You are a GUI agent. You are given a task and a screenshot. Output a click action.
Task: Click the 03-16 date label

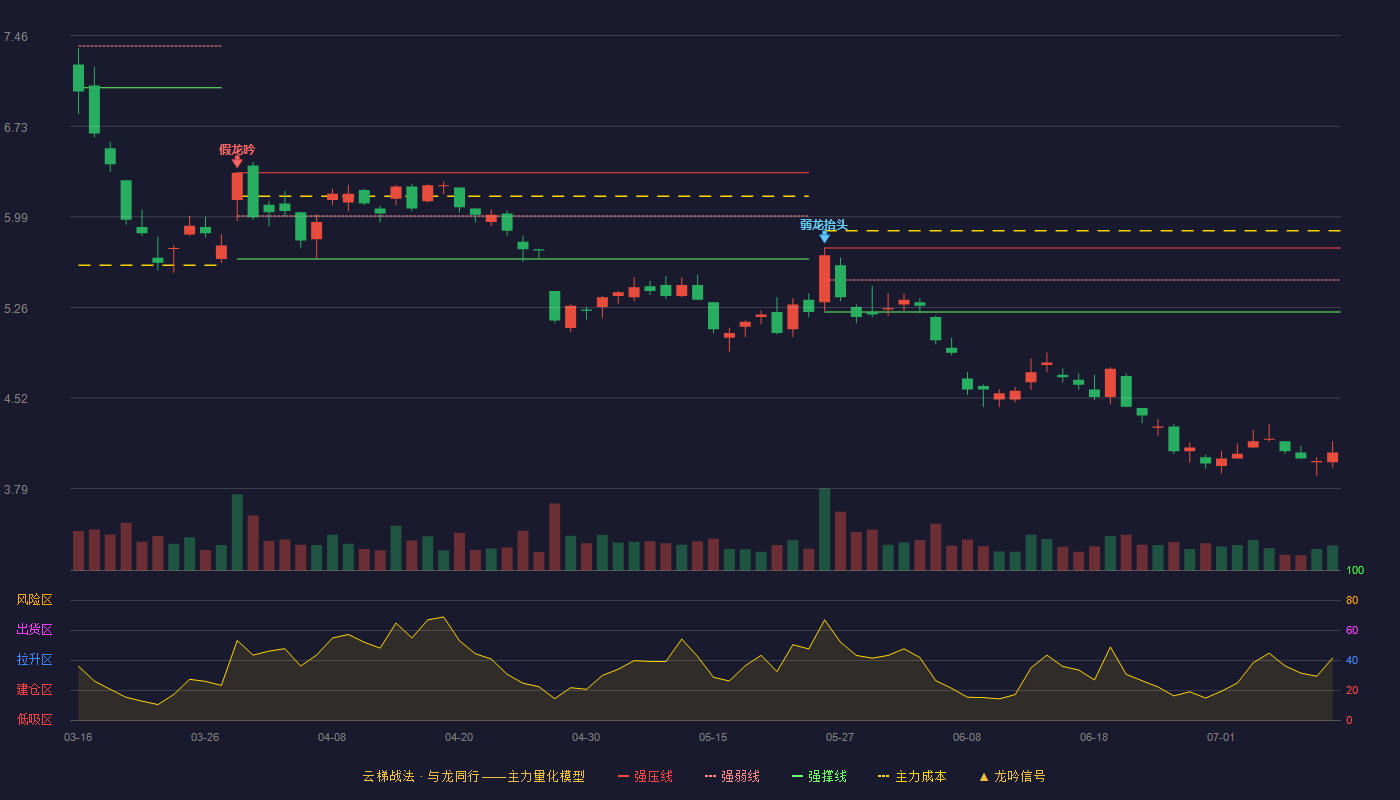pyautogui.click(x=78, y=737)
